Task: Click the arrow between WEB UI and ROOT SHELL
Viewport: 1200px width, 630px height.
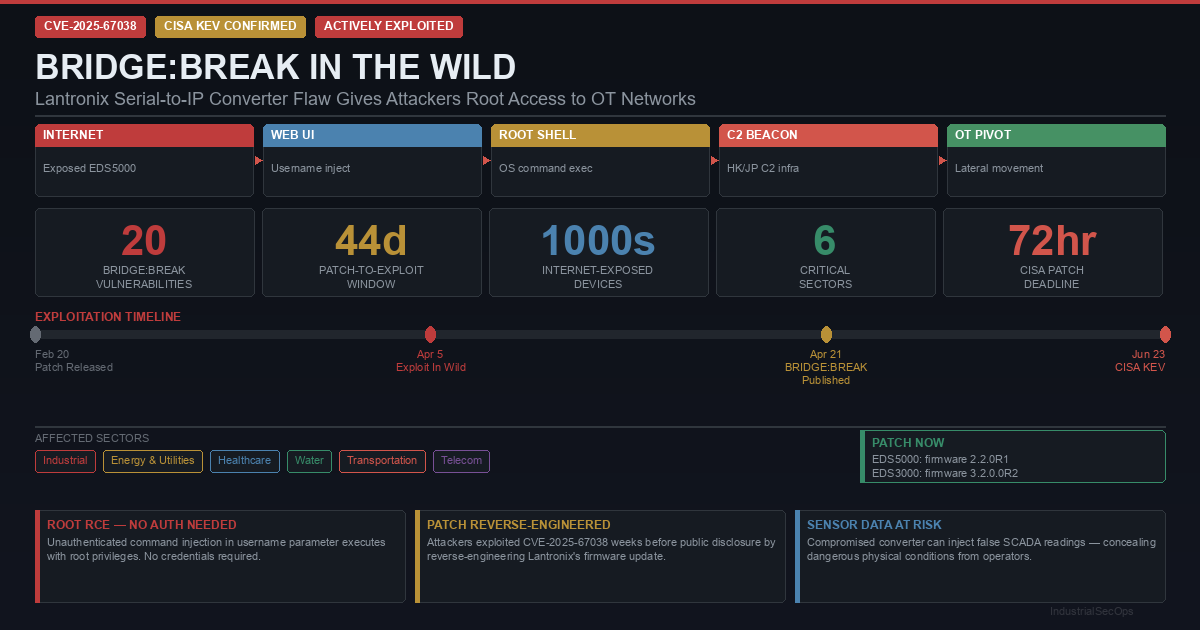Action: tap(487, 160)
